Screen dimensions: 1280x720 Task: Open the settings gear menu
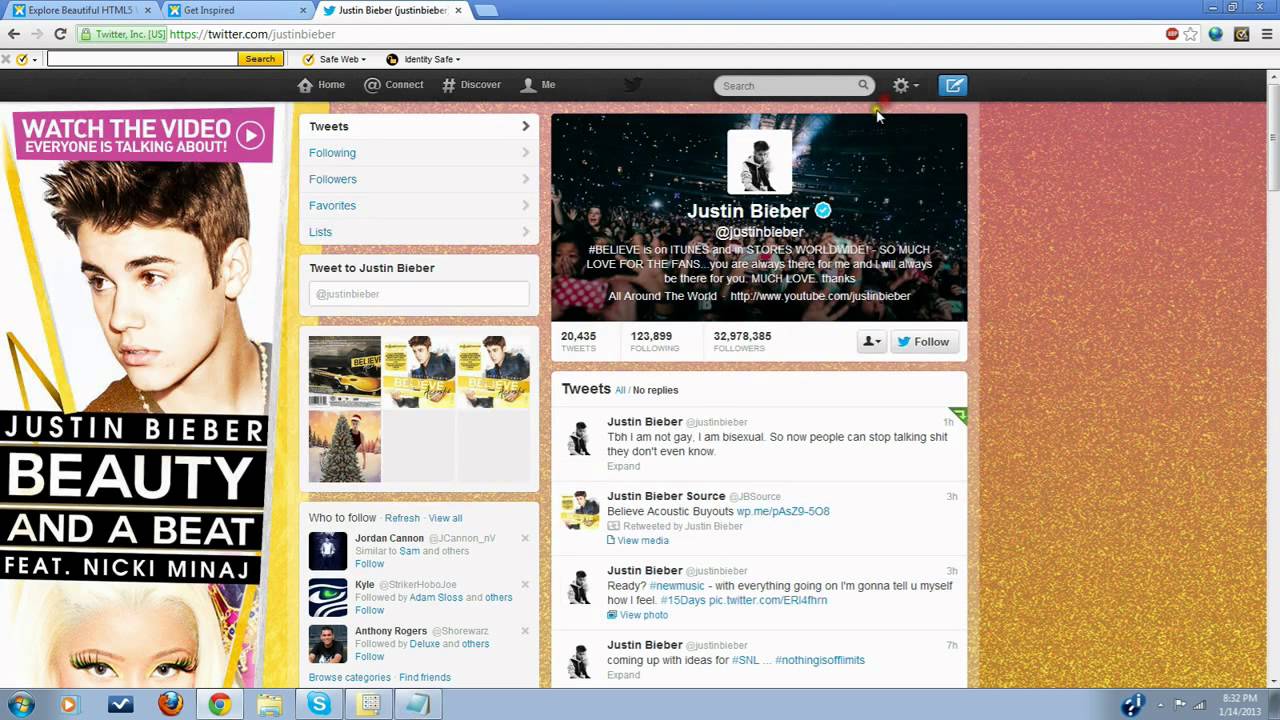(905, 85)
